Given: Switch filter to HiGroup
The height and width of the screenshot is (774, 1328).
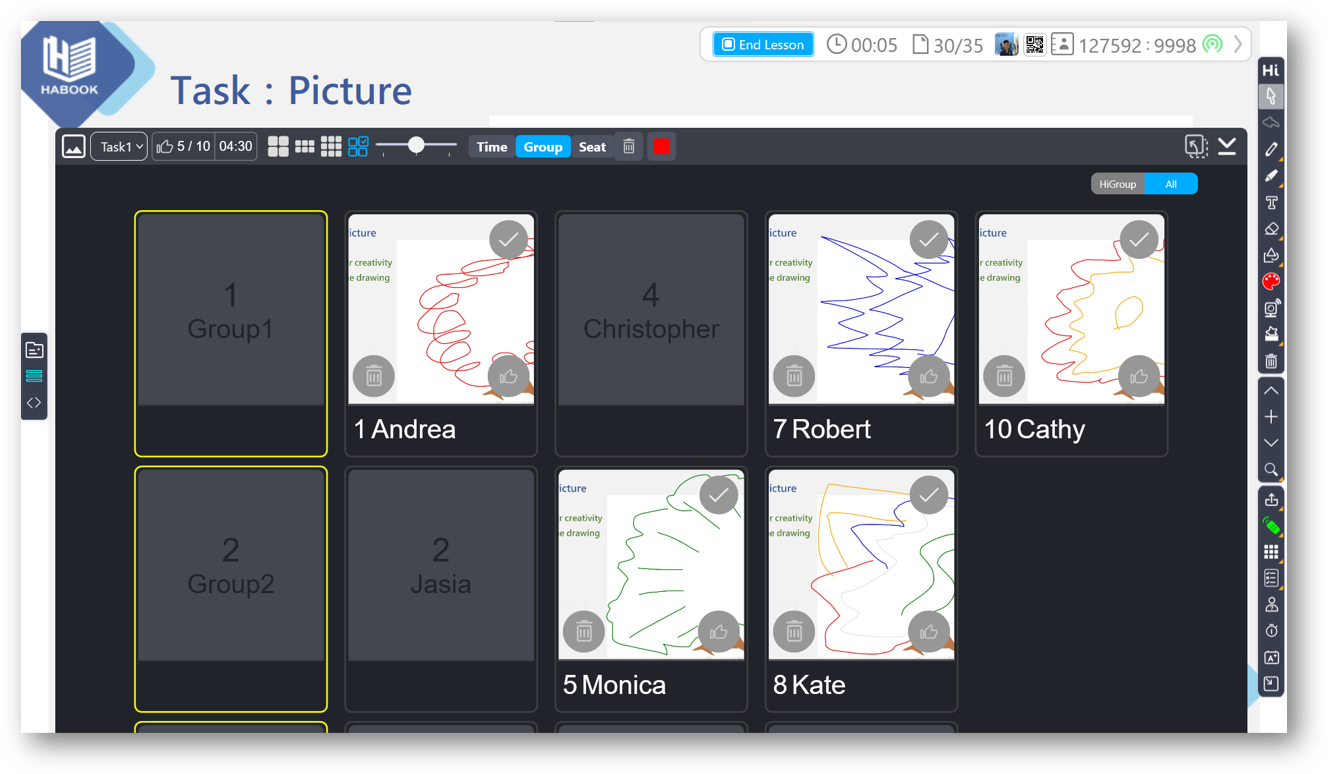Looking at the screenshot, I should coord(1117,184).
